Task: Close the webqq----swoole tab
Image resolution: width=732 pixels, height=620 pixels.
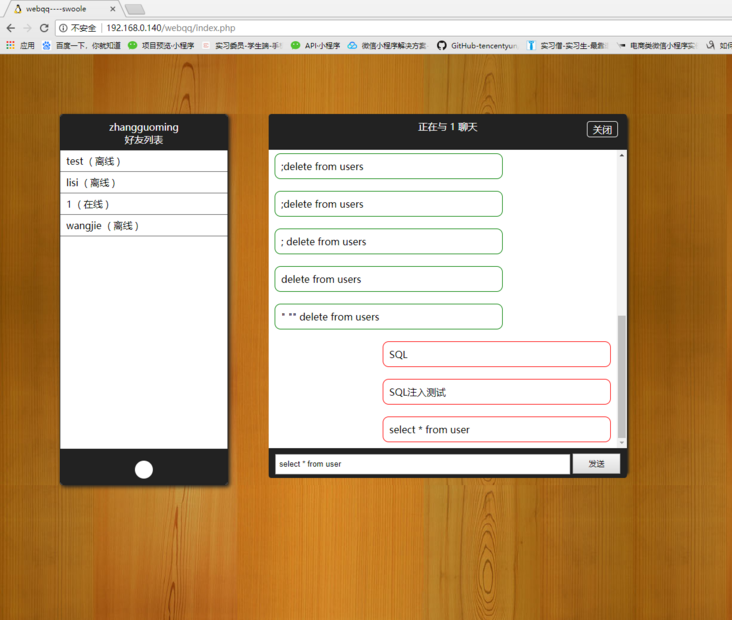Action: 113,9
